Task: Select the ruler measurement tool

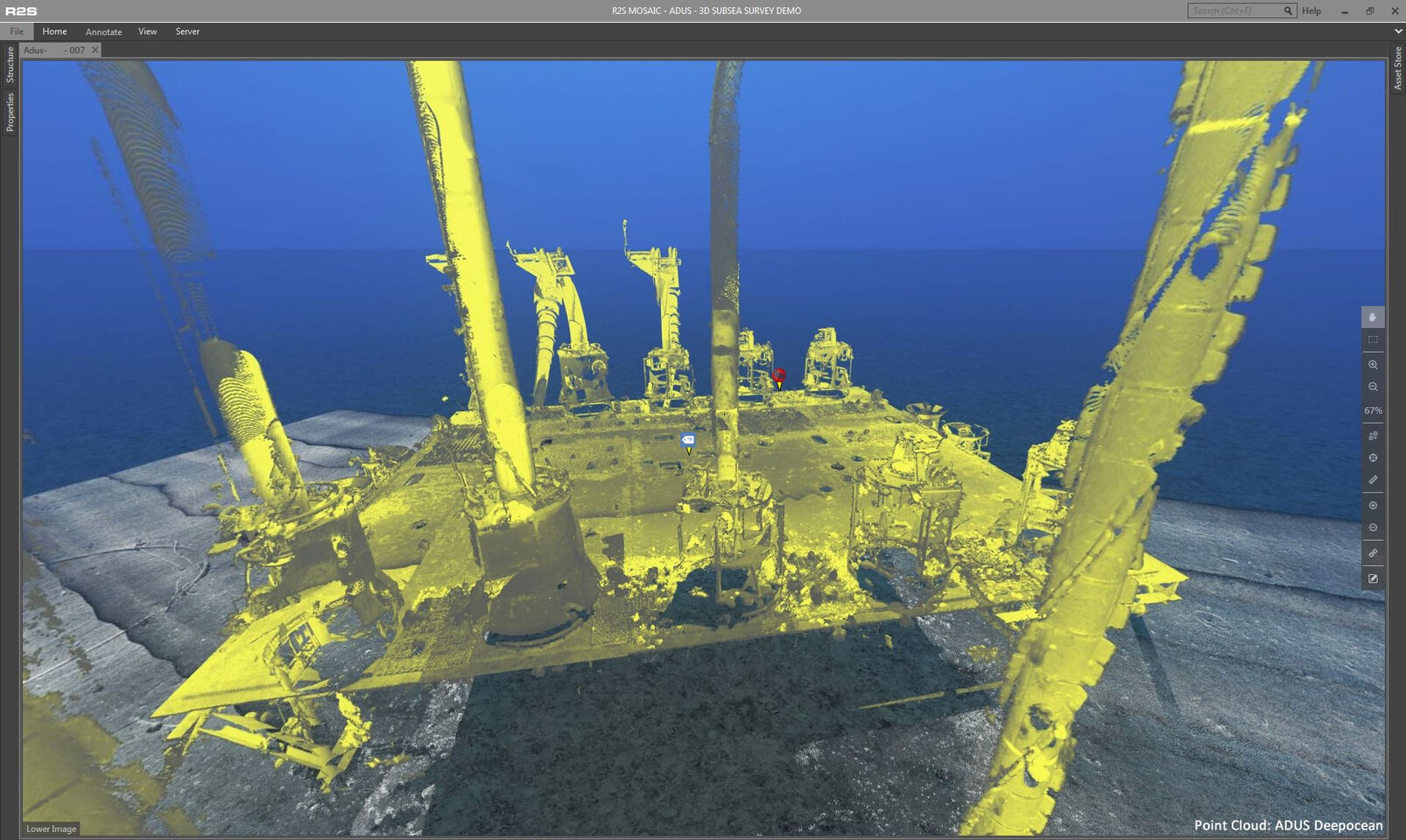Action: [1372, 480]
